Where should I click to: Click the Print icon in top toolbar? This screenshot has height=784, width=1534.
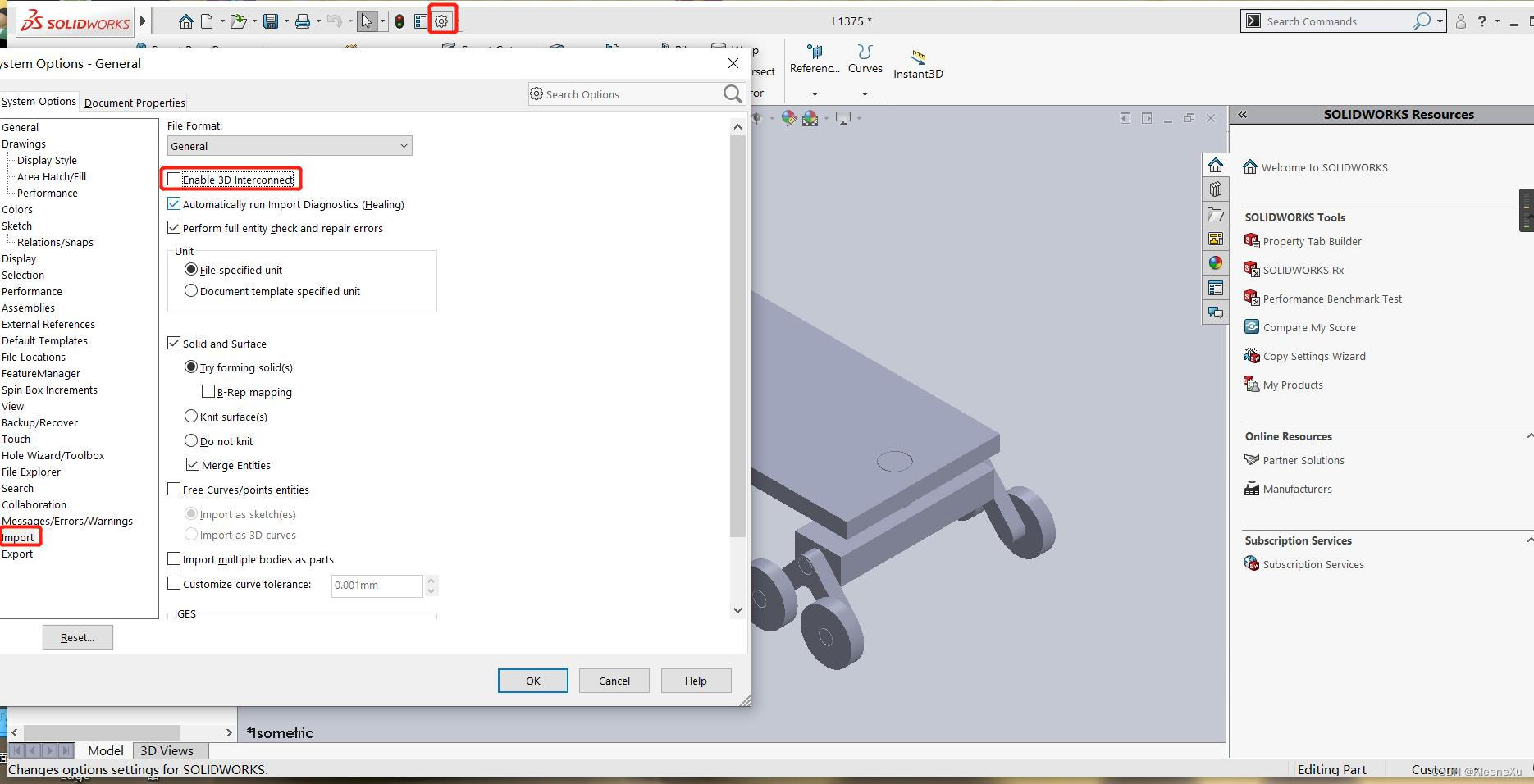click(x=303, y=21)
